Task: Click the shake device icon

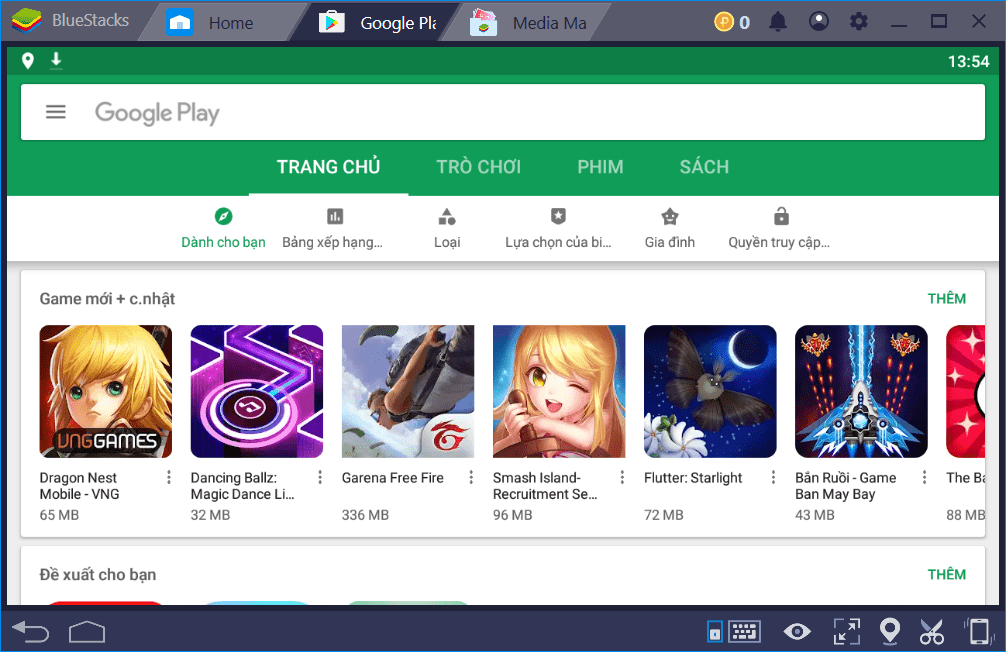Action: point(978,631)
